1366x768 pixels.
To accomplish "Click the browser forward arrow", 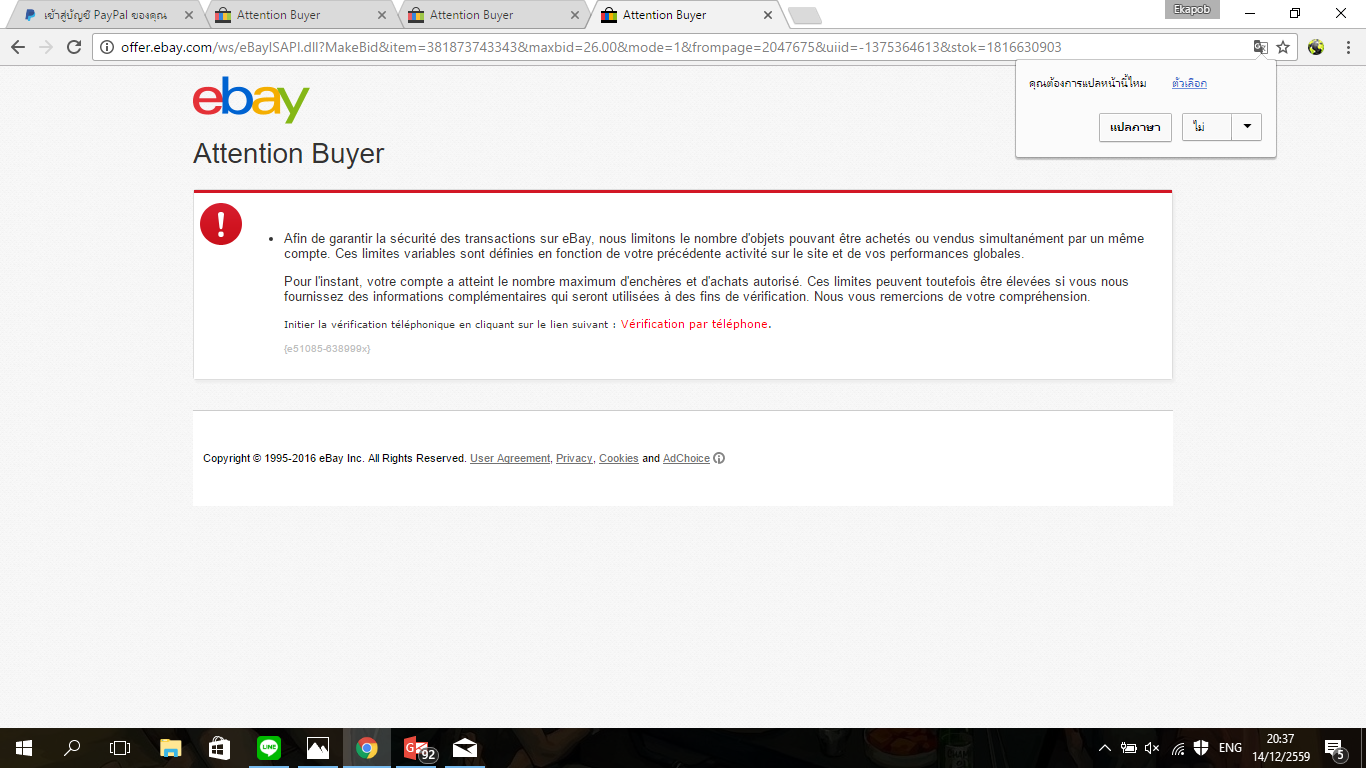I will [45, 47].
